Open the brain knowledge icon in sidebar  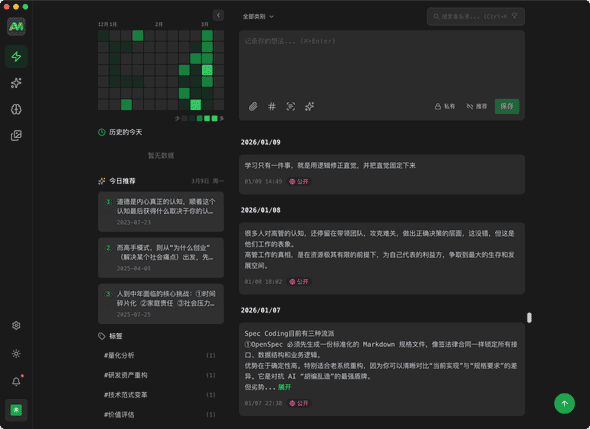[16, 109]
